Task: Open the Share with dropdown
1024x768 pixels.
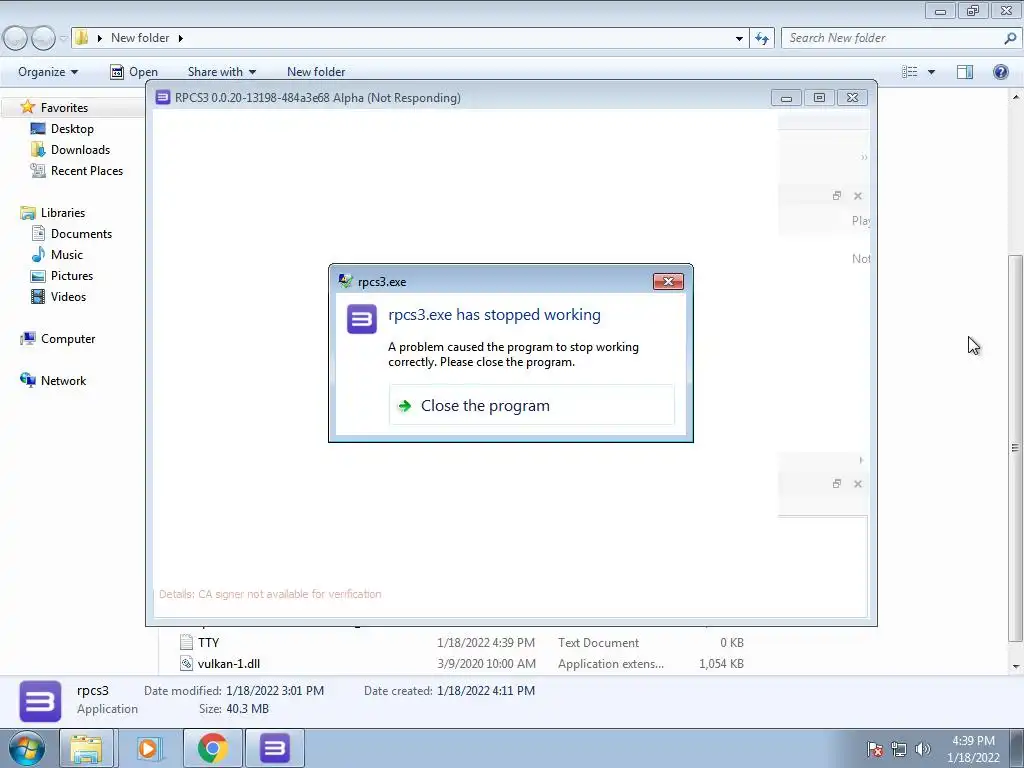Action: pos(221,72)
